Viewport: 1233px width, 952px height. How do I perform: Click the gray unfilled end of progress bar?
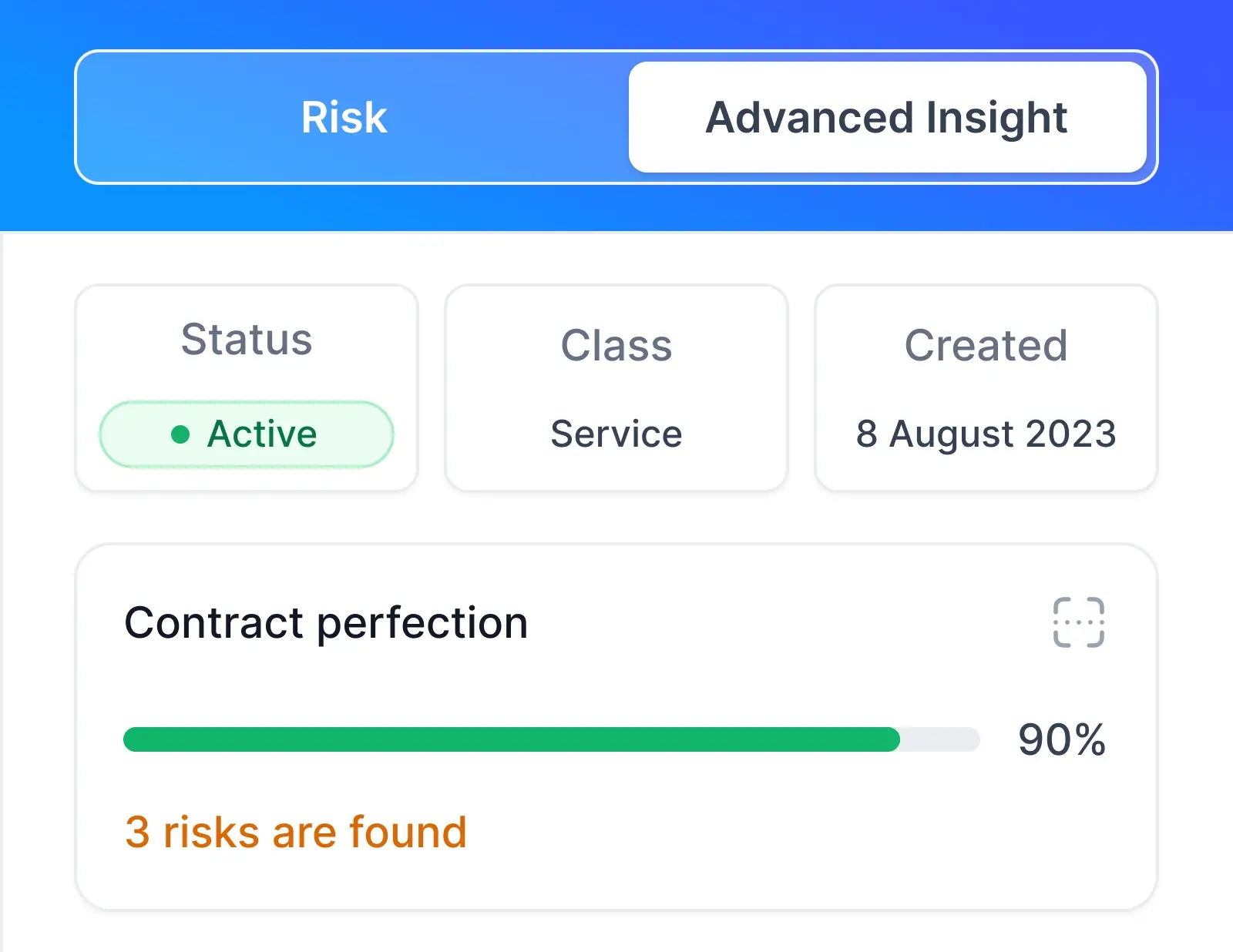coord(940,739)
